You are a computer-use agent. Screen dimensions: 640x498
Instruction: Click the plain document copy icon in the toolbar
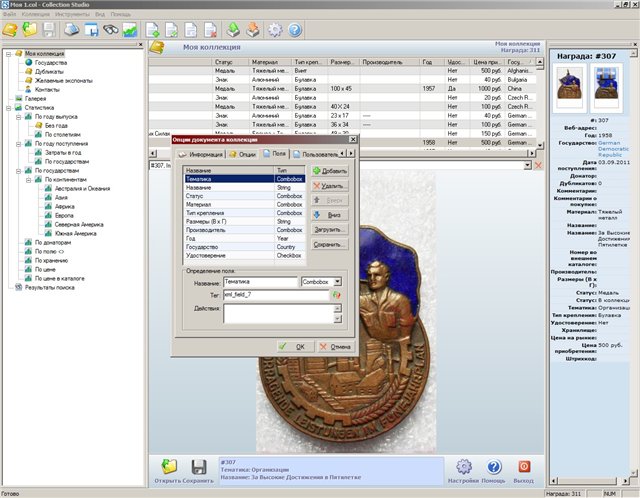191,30
